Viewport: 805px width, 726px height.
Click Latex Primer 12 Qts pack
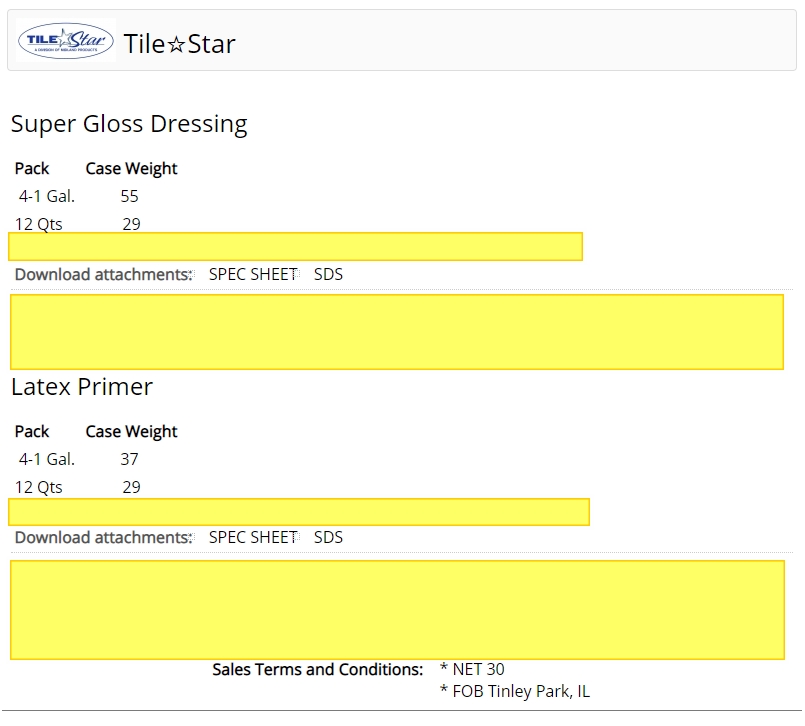pyautogui.click(x=39, y=487)
